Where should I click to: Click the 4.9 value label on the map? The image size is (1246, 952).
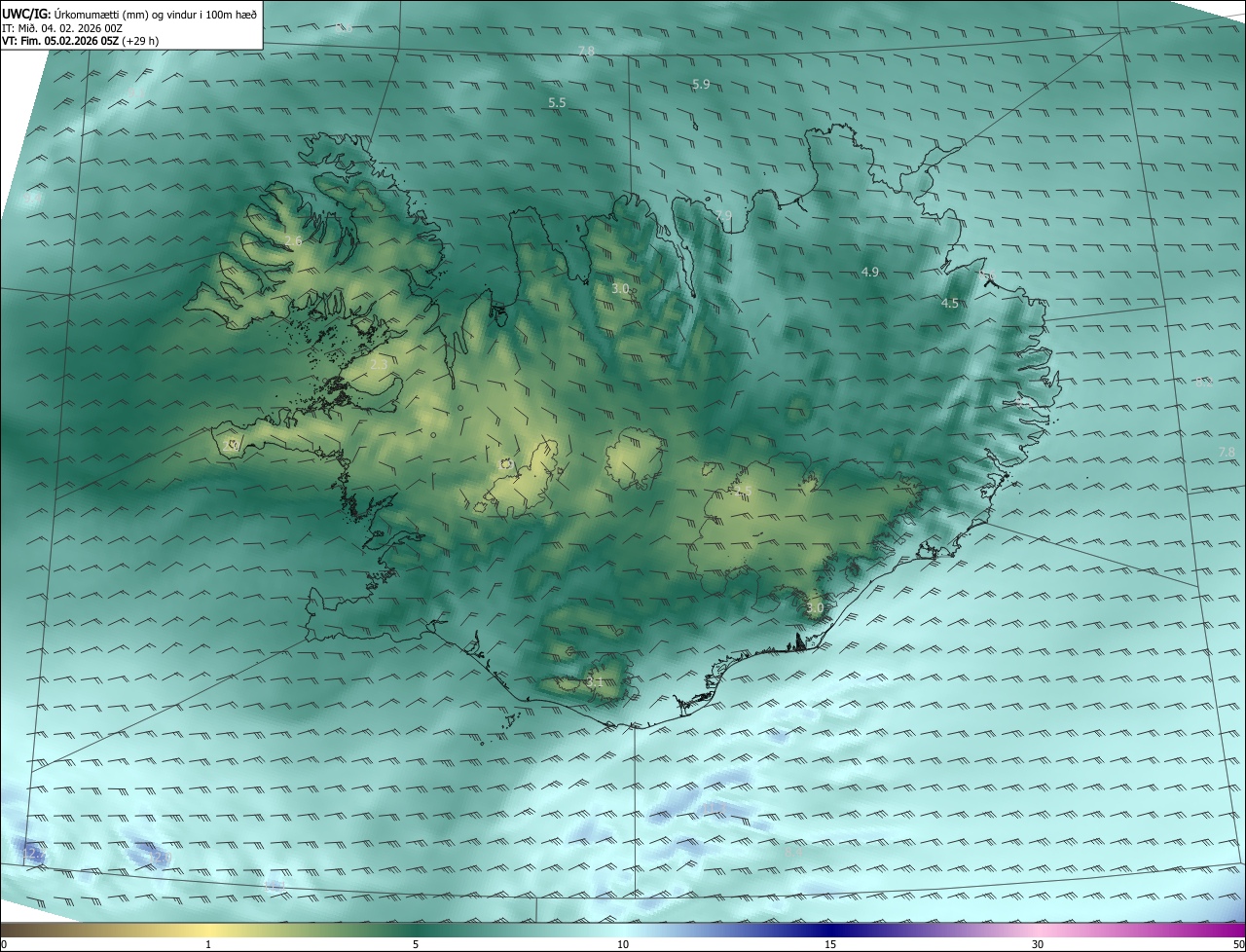(870, 272)
